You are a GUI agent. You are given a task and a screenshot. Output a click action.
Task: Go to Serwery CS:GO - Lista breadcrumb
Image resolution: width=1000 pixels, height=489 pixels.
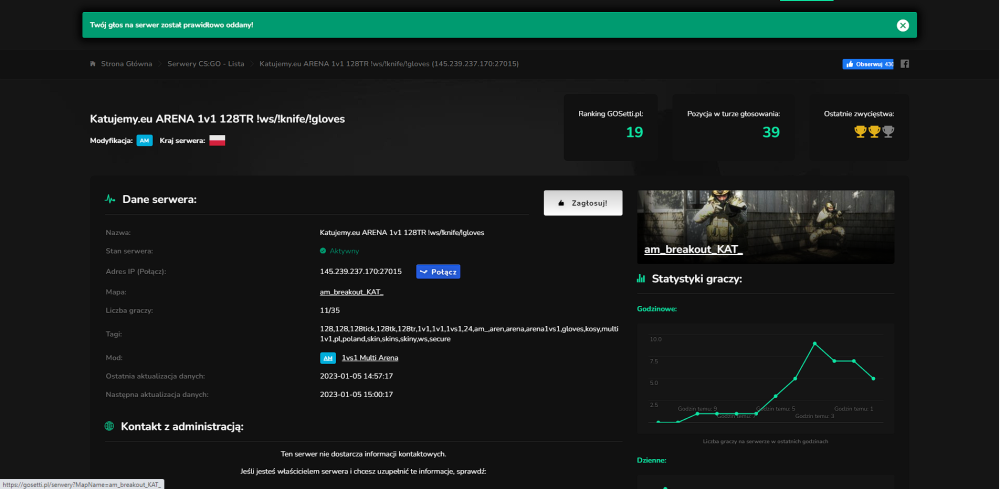(205, 64)
